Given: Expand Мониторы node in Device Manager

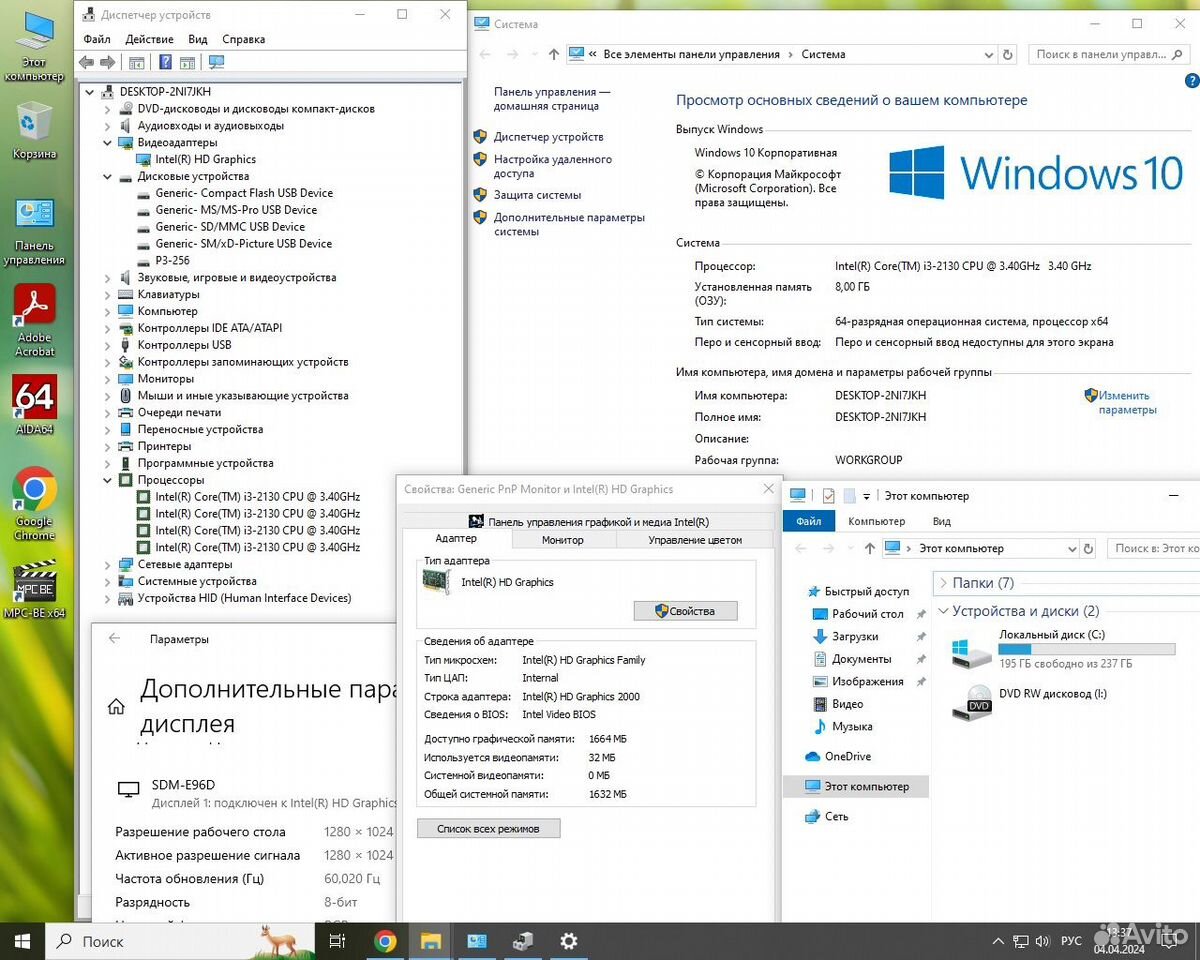Looking at the screenshot, I should coord(107,379).
